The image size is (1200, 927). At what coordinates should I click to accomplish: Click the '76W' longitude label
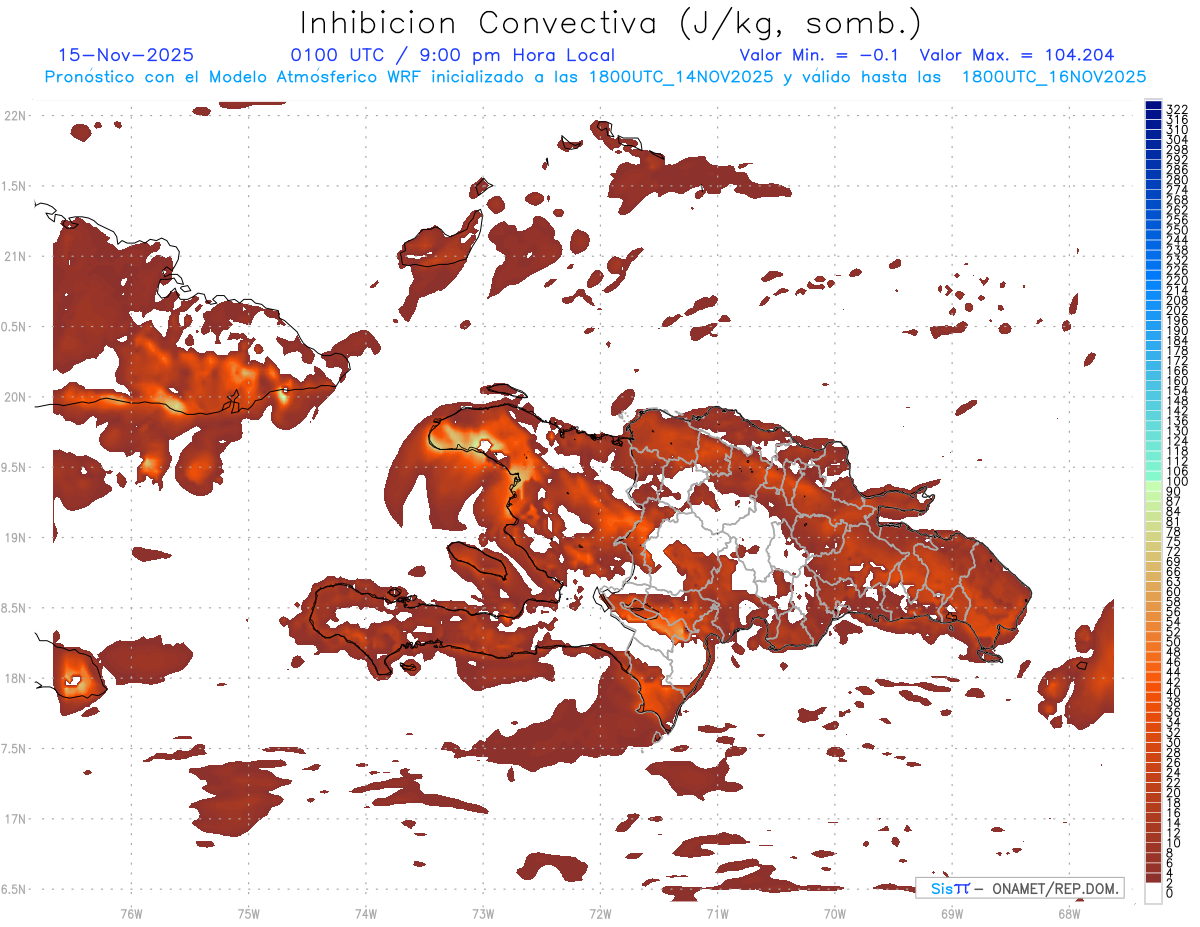131,912
